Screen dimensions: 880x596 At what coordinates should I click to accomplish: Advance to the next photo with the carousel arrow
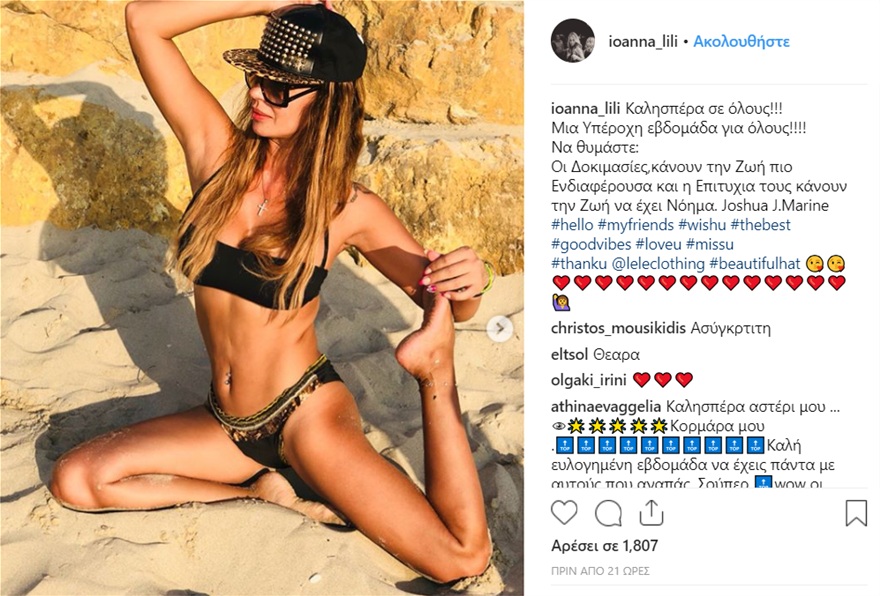[x=500, y=329]
